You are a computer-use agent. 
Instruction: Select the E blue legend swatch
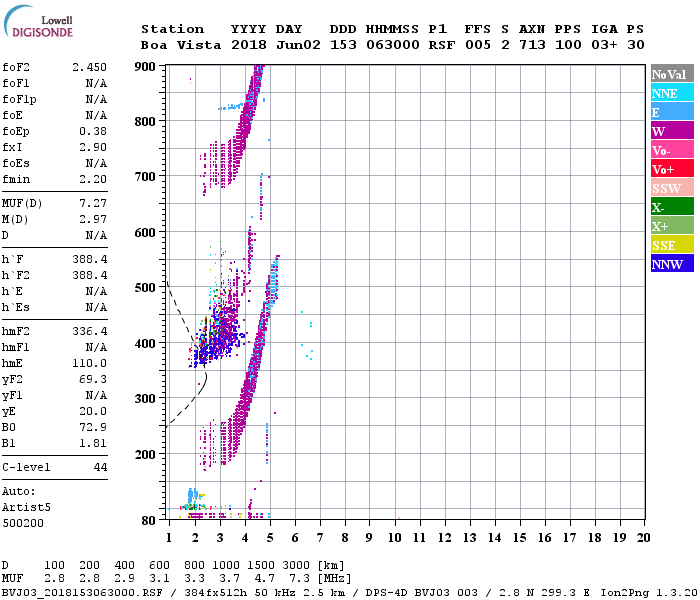tap(672, 112)
